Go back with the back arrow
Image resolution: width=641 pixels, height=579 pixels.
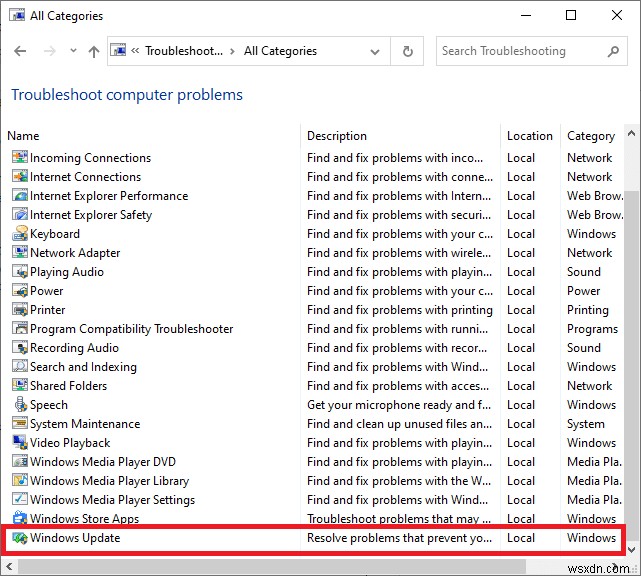click(20, 51)
